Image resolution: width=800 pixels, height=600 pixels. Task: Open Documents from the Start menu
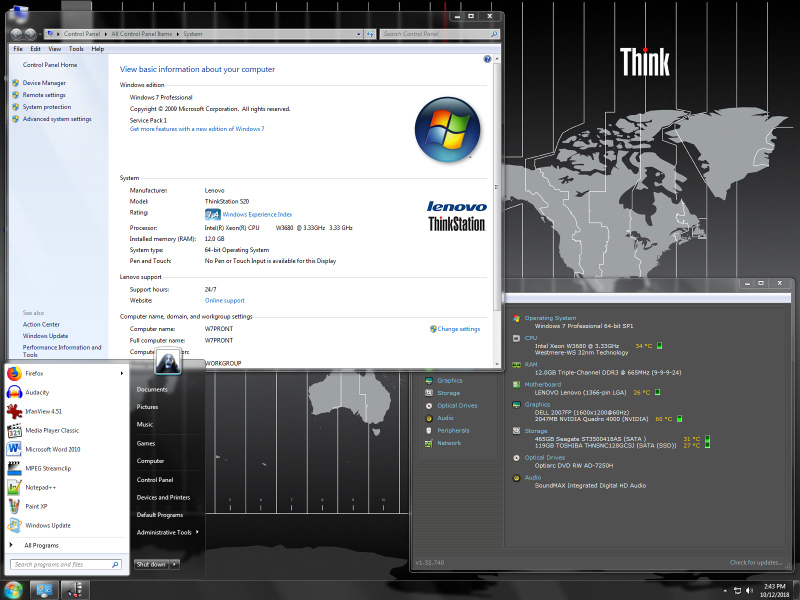click(x=152, y=389)
